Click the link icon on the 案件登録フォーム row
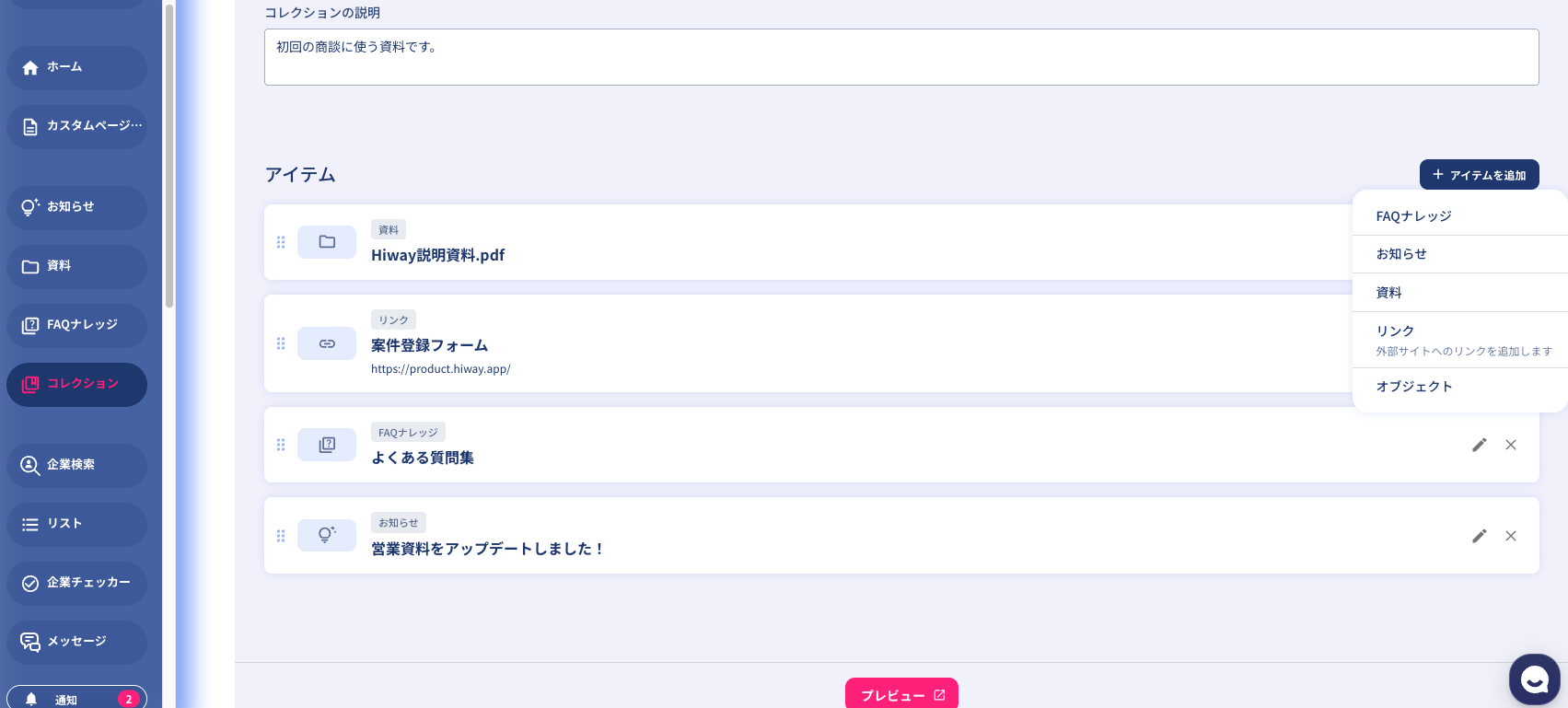The width and height of the screenshot is (1568, 708). (327, 343)
